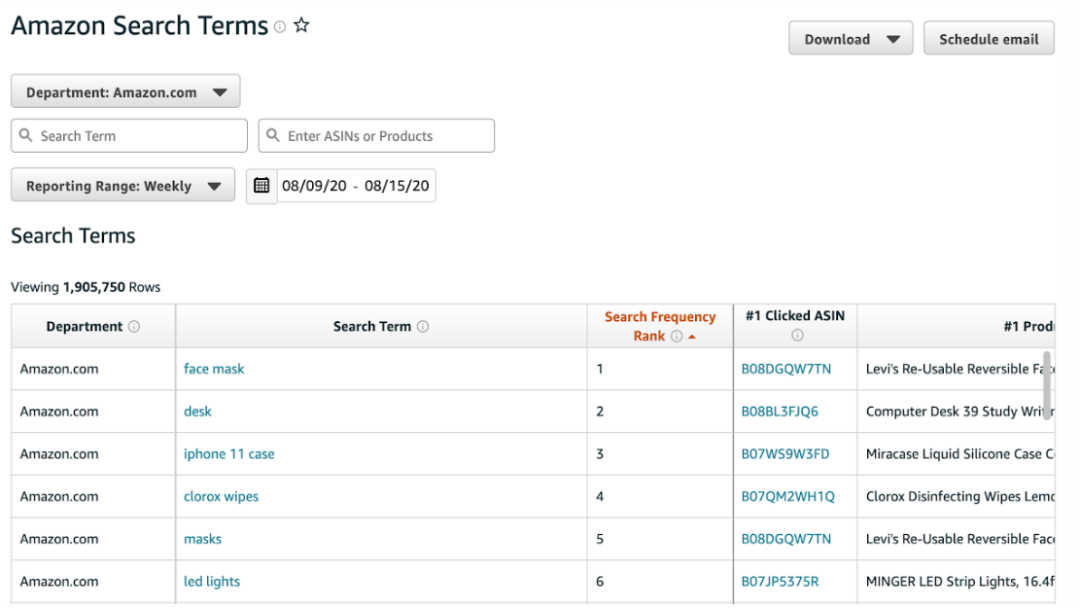Select Amazon.com department cell in desk row
Image resolution: width=1080 pixels, height=609 pixels.
pyautogui.click(x=93, y=411)
